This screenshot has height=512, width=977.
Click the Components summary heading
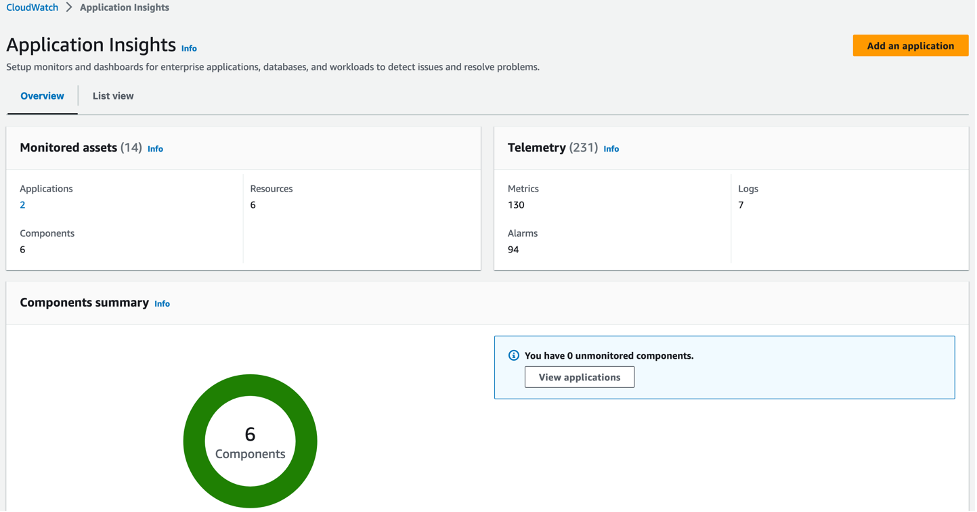84,303
